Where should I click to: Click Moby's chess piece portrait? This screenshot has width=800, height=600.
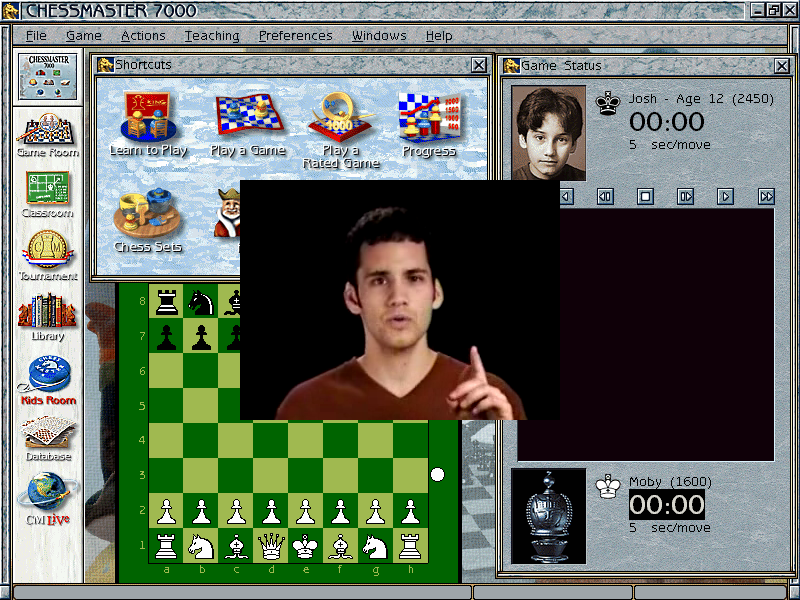pyautogui.click(x=548, y=516)
